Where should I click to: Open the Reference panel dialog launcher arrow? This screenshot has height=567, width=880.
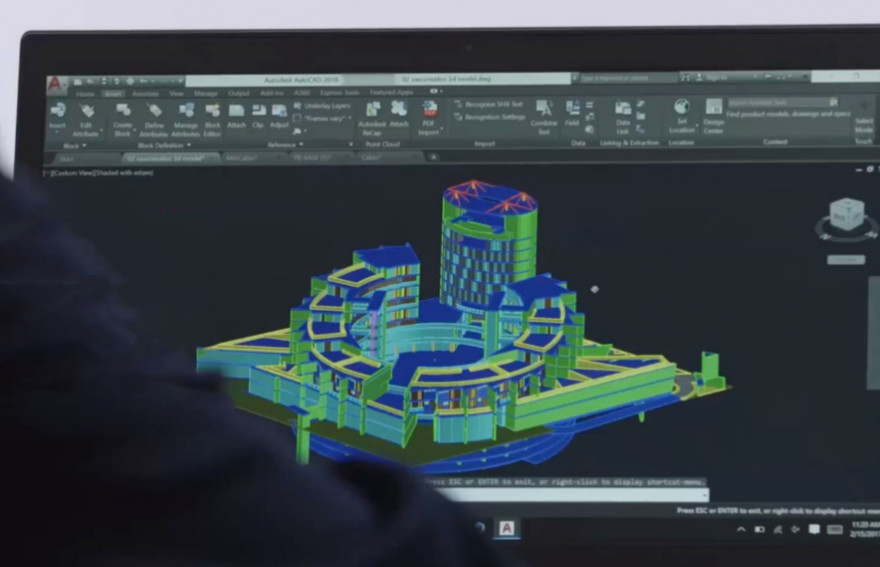pyautogui.click(x=351, y=144)
